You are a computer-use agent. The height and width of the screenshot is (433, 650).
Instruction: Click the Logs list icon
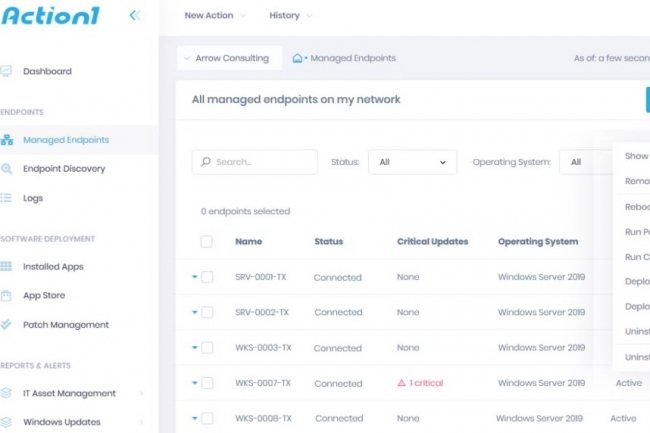point(7,198)
